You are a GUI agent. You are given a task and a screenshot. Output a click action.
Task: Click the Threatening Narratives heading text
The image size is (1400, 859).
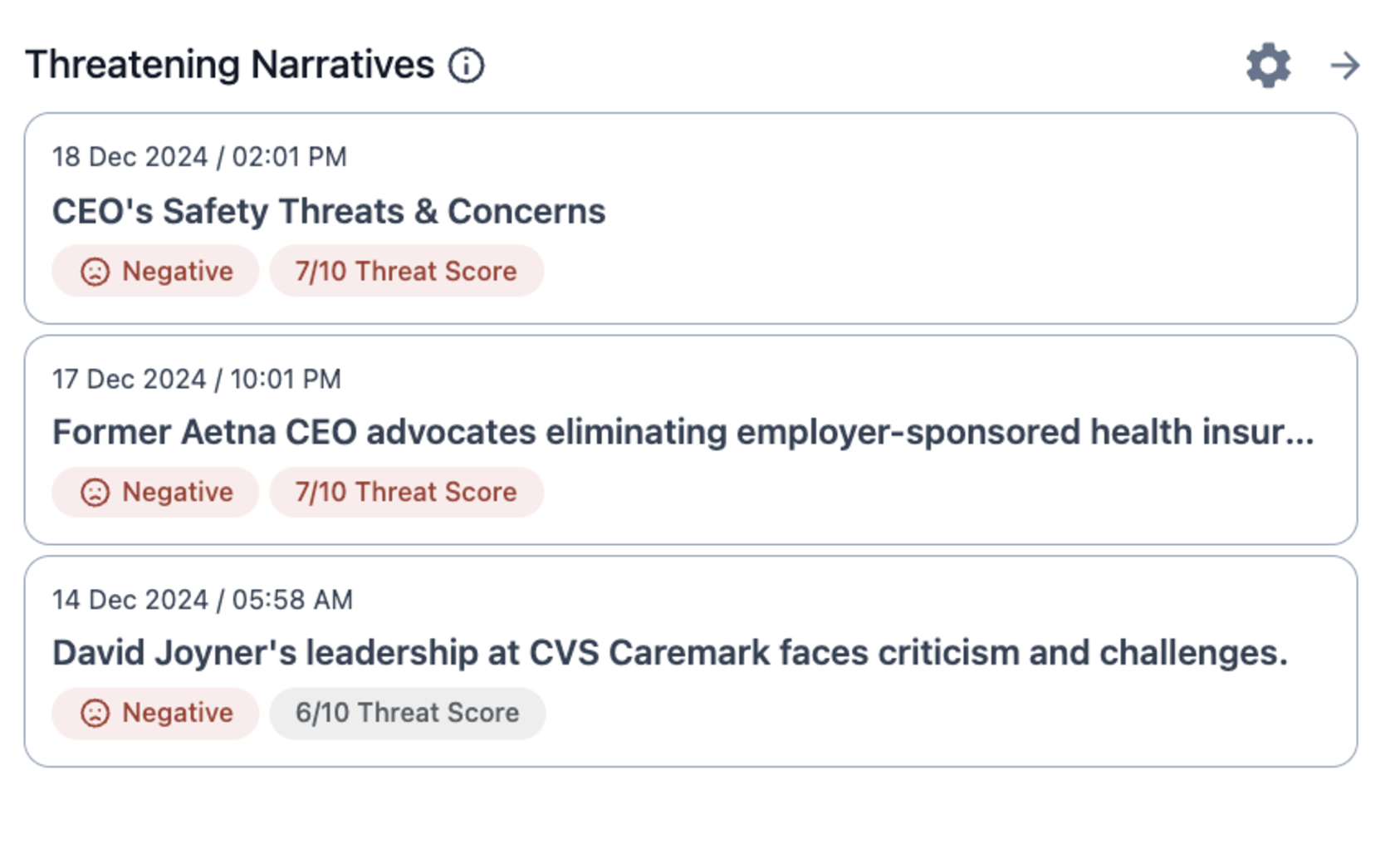tap(230, 66)
